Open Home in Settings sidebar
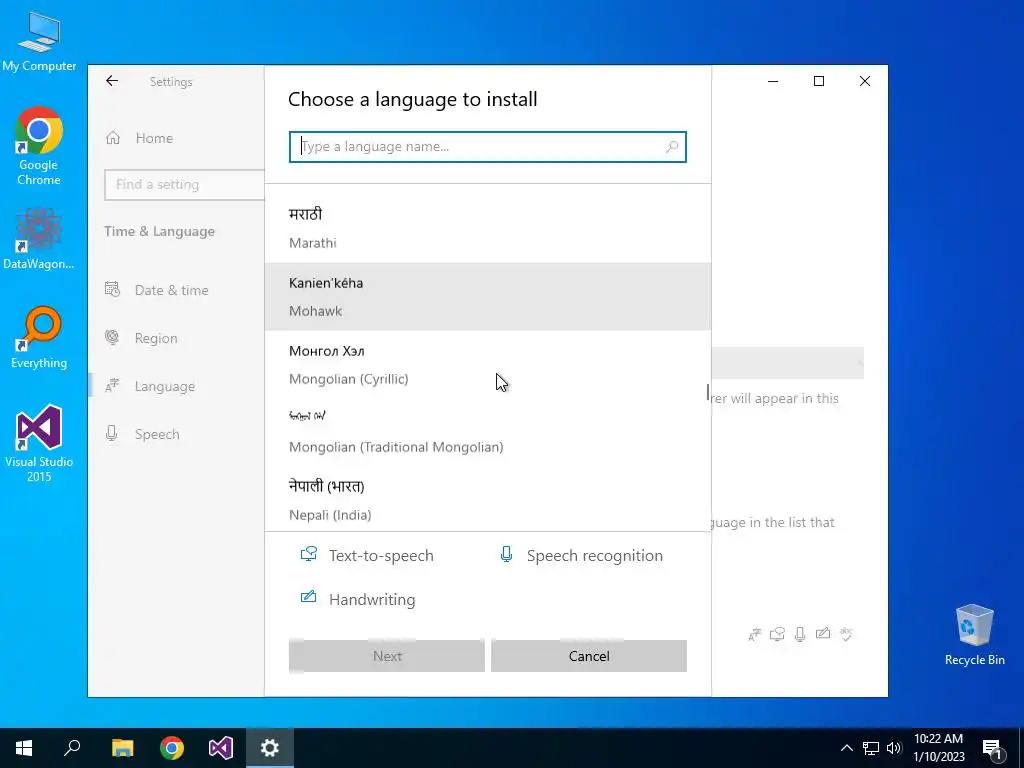 154,138
